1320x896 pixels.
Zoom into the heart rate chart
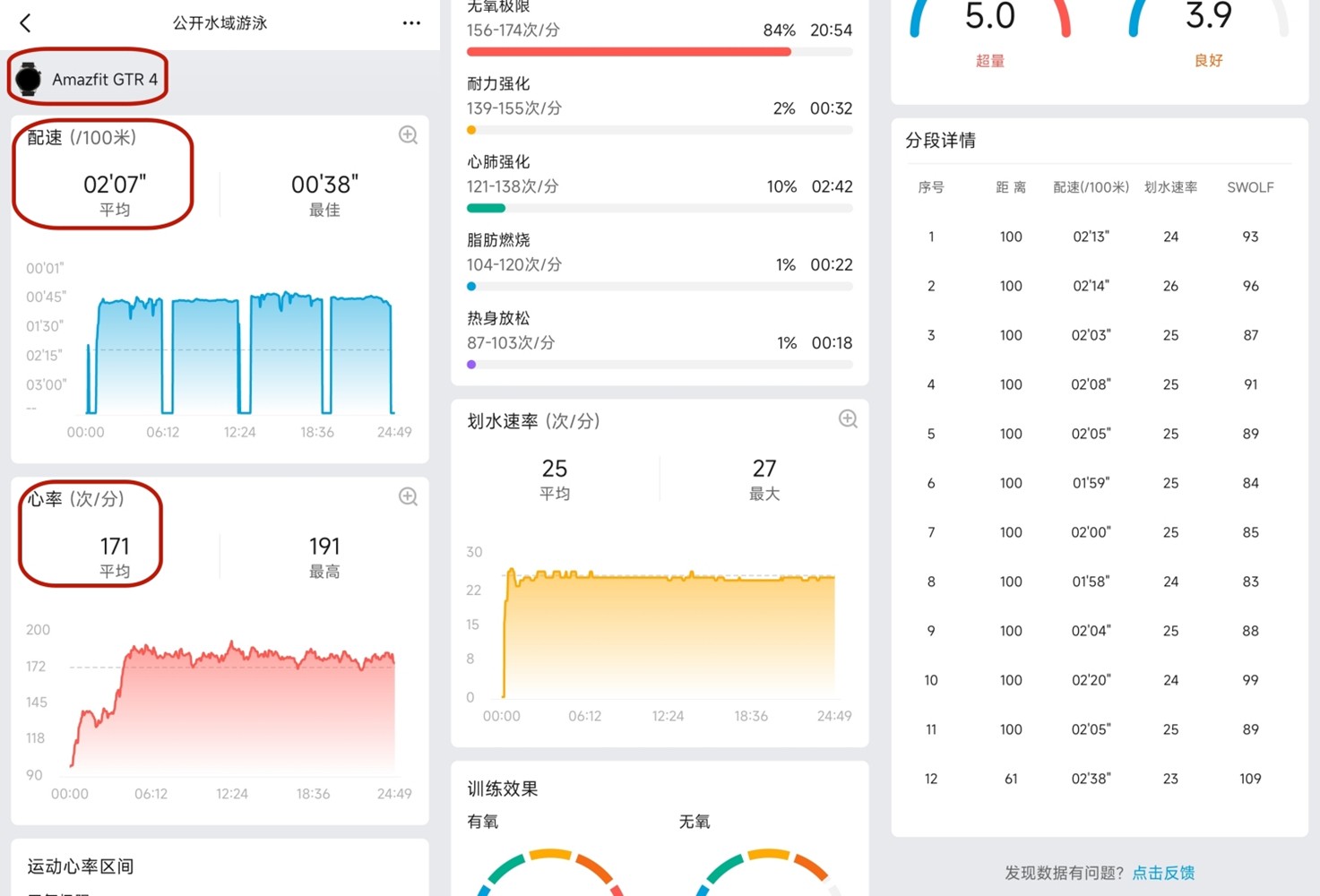click(408, 496)
